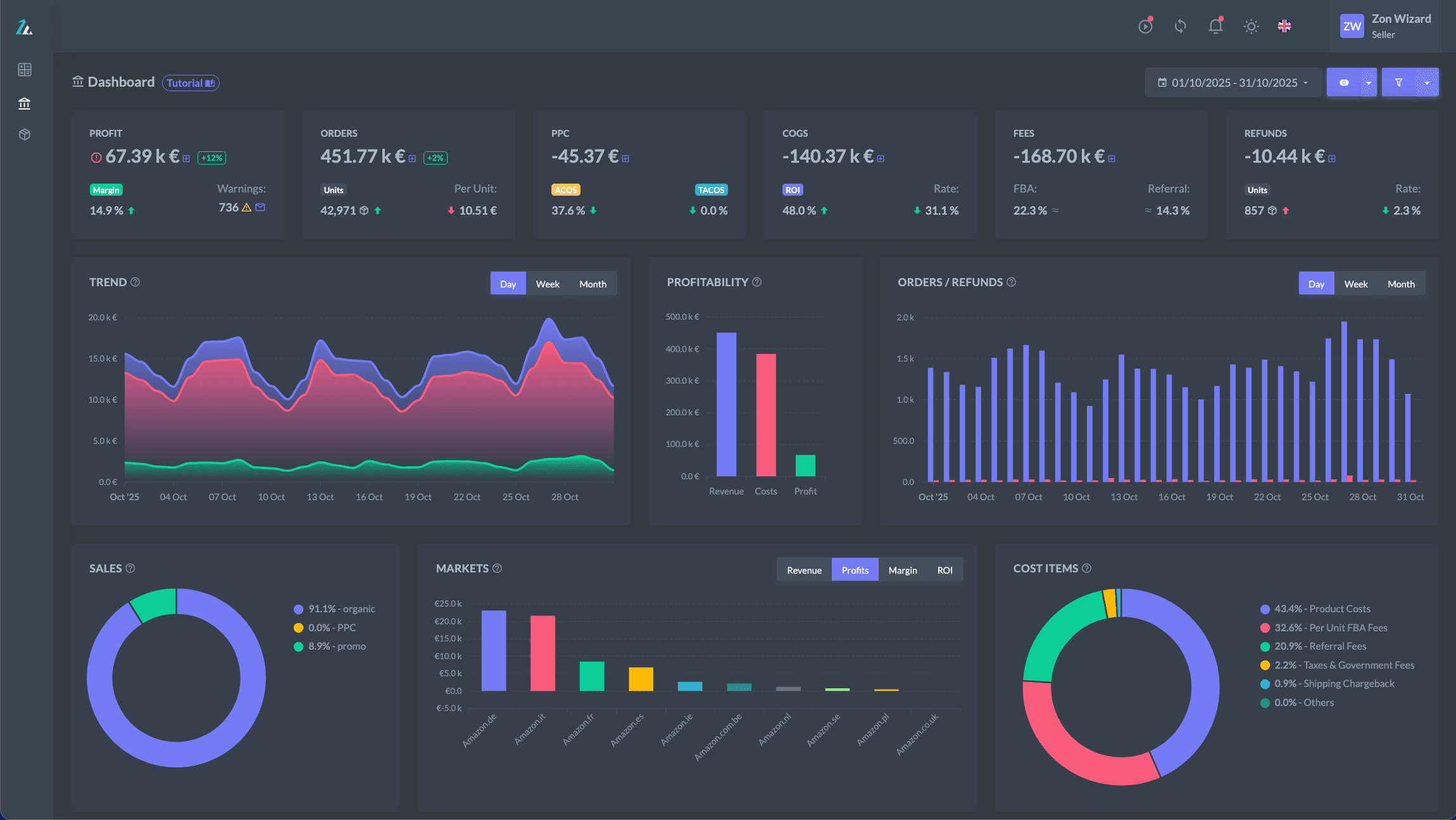Screen dimensions: 1456x820
Task: Toggle Others legend entry in Cost Items
Action: tap(1297, 703)
